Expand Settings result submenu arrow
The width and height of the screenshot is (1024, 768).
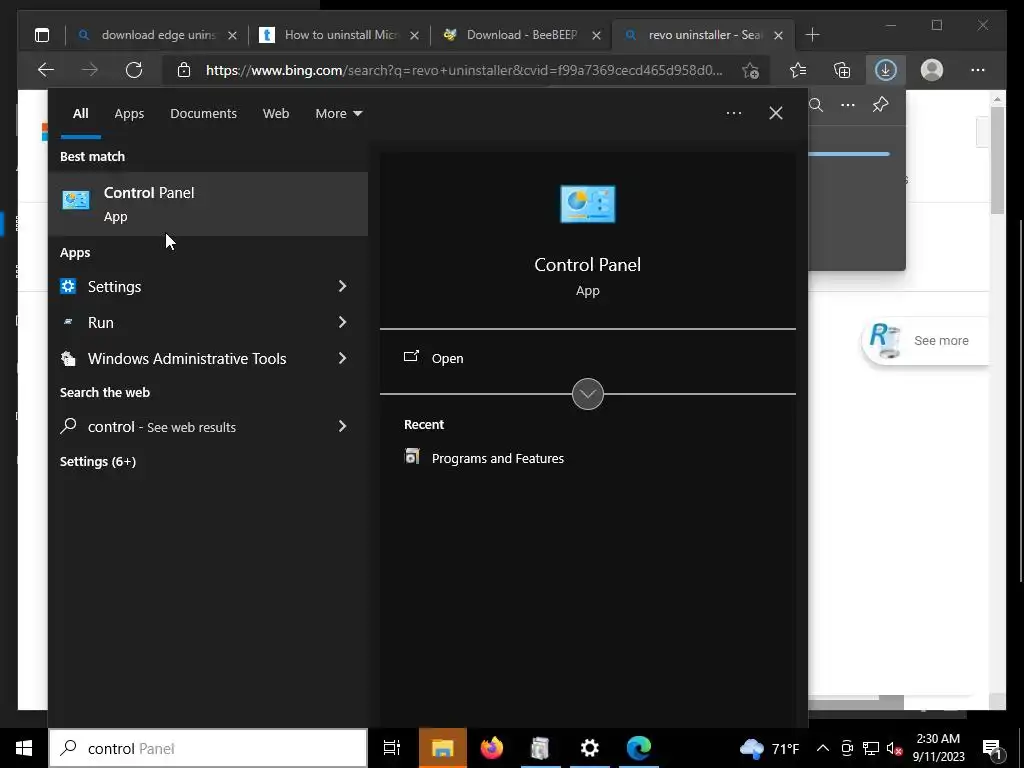coord(342,286)
